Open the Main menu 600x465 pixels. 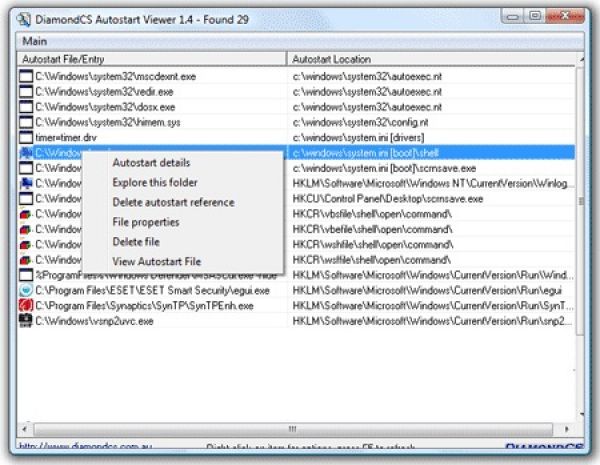click(x=35, y=41)
